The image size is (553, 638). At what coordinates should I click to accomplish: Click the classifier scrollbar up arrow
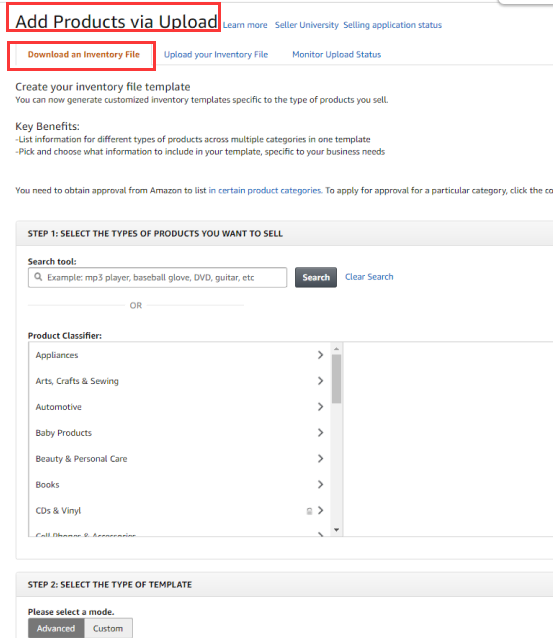coord(336,349)
